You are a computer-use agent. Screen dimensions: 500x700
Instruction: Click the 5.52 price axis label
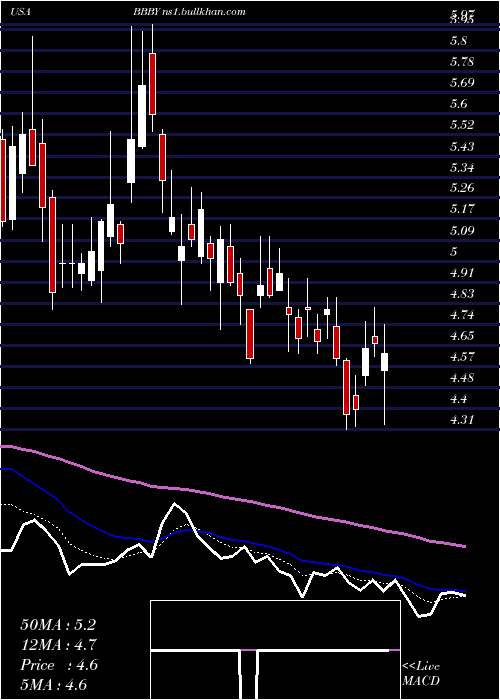point(462,125)
